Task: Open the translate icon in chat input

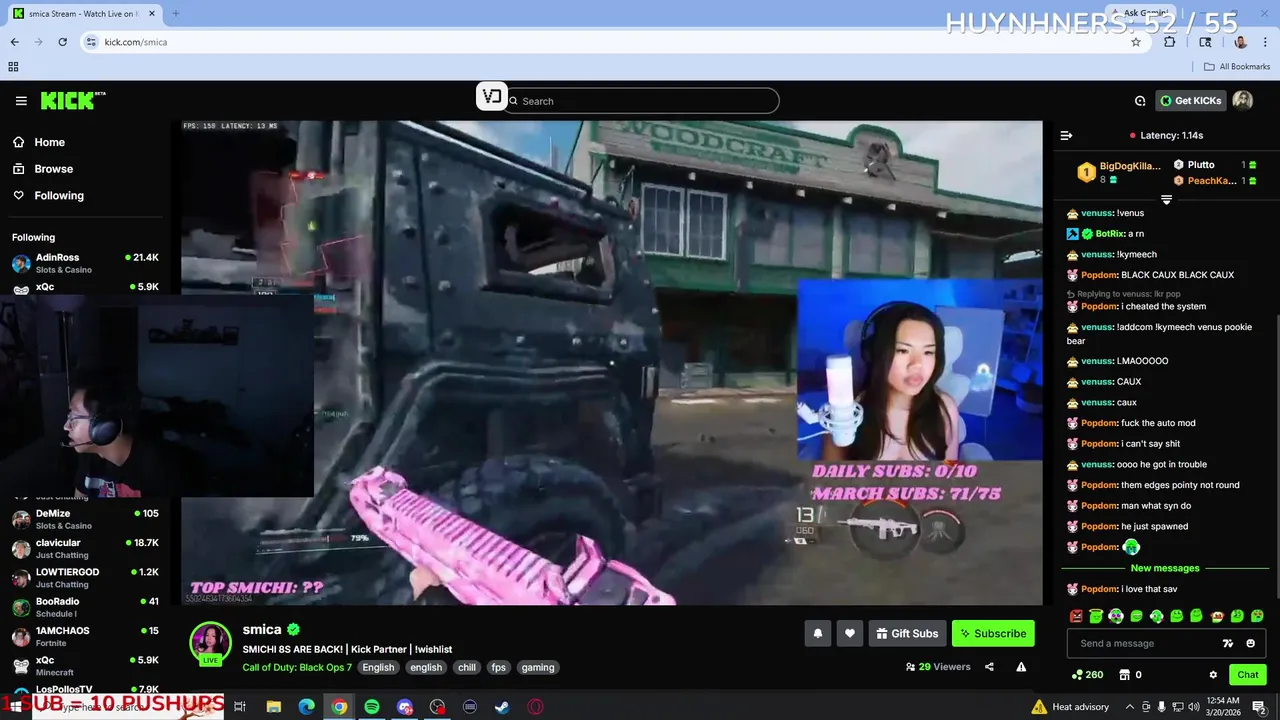Action: (x=1228, y=643)
